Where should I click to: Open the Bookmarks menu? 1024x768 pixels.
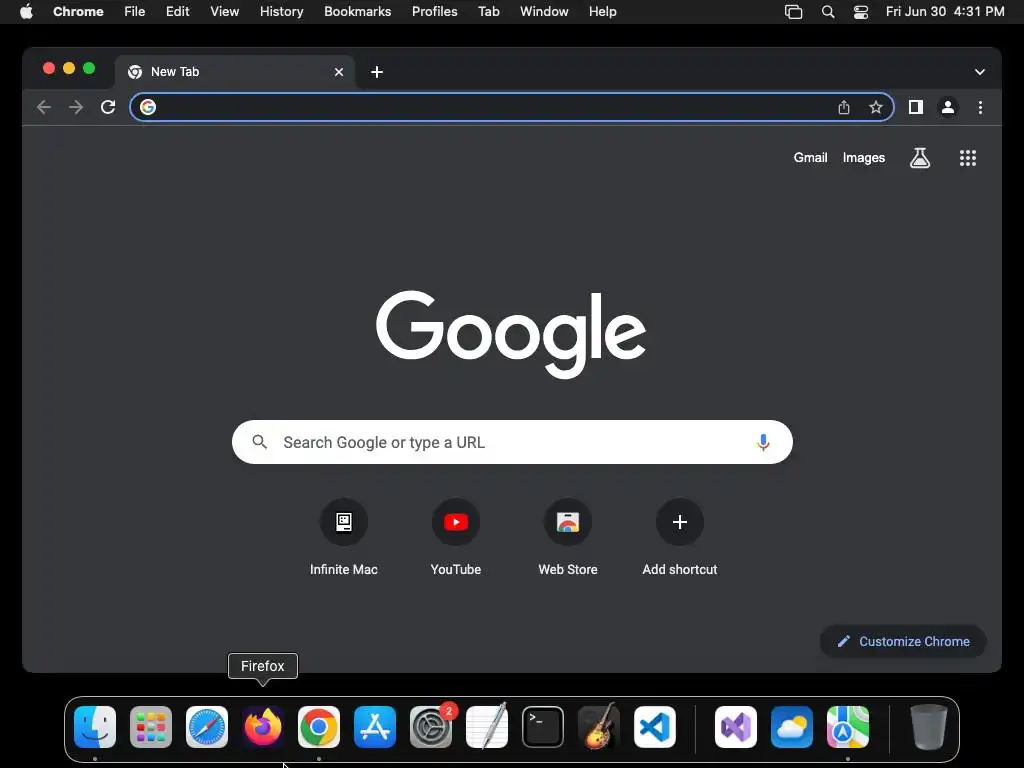(x=357, y=12)
